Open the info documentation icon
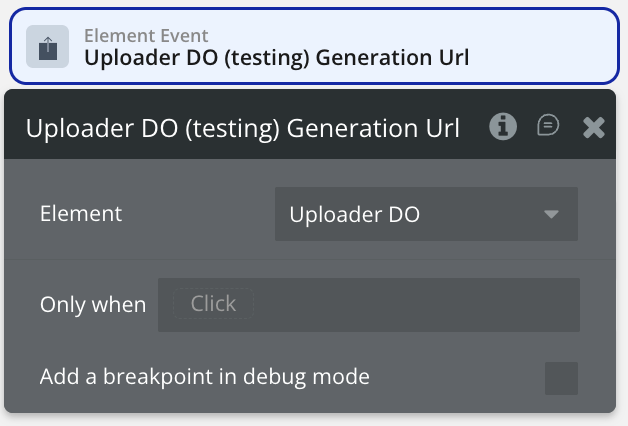 pos(503,127)
